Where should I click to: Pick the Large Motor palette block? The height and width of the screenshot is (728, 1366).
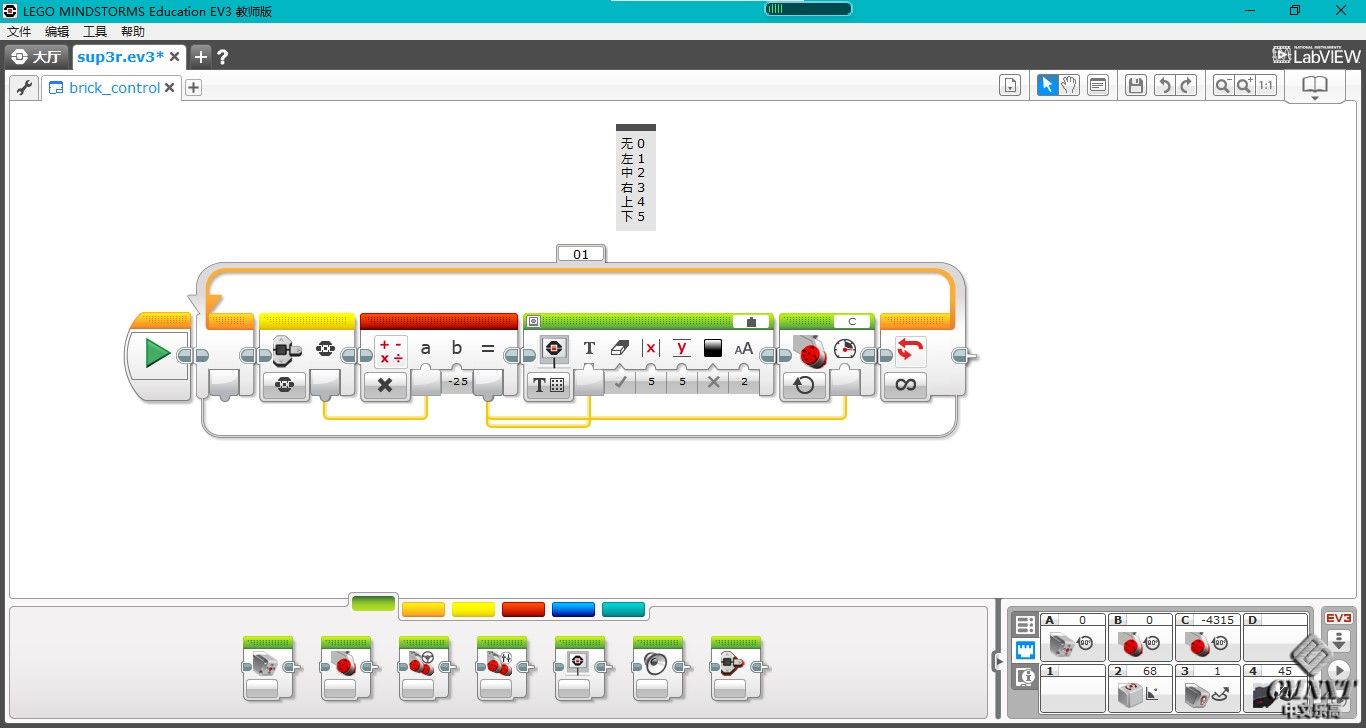click(x=346, y=667)
